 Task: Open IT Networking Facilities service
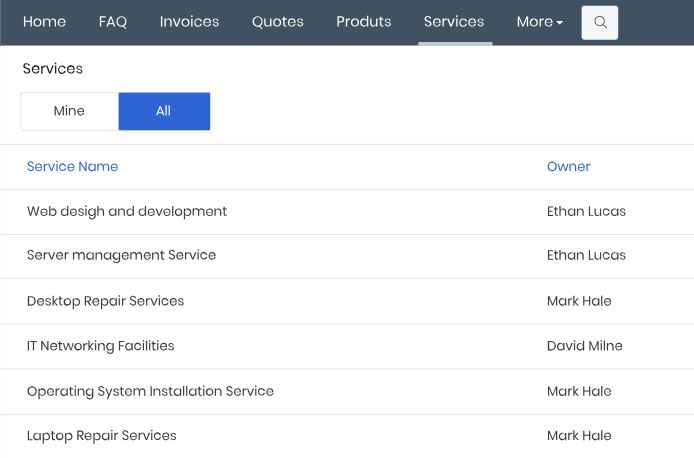100,346
